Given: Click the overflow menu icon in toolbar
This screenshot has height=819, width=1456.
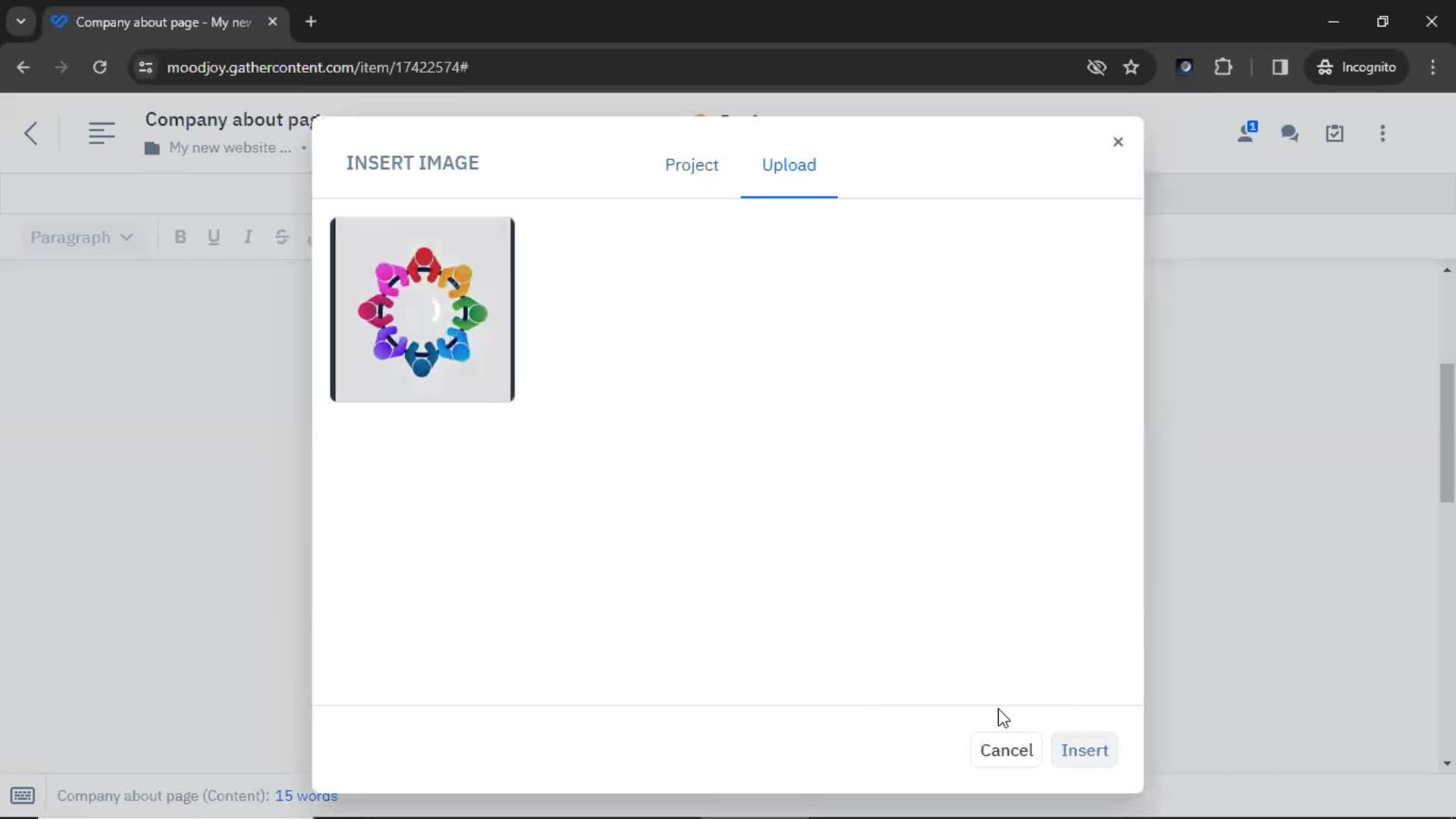Looking at the screenshot, I should [x=1383, y=133].
